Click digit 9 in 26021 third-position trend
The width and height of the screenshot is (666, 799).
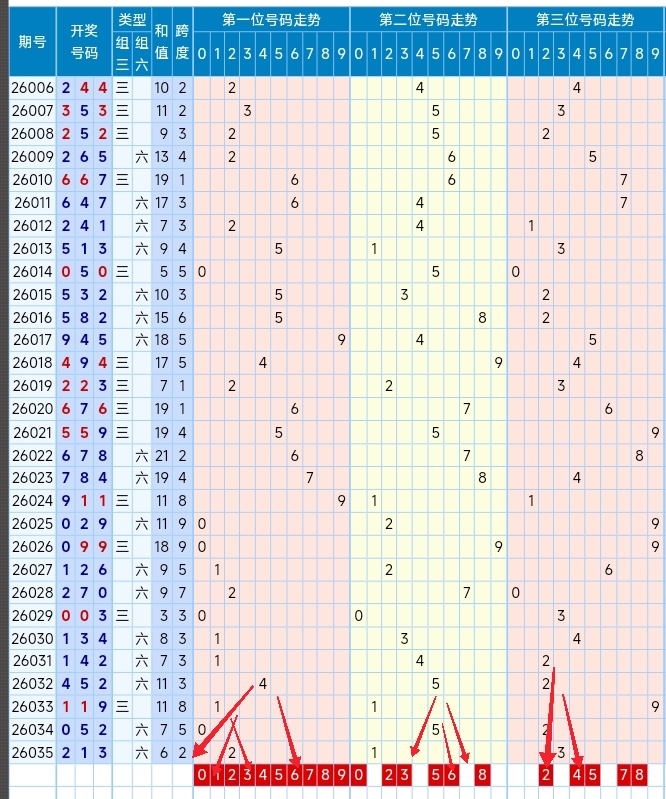click(655, 433)
